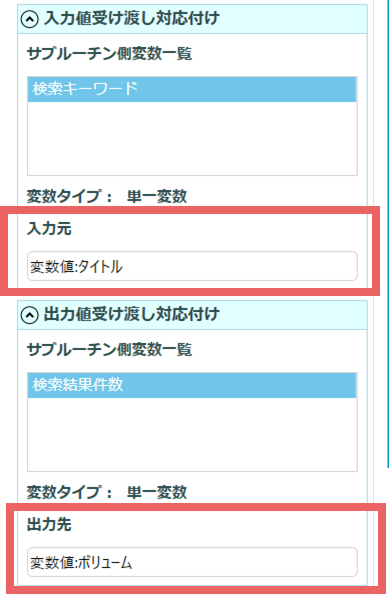Image resolution: width=389 pixels, height=600 pixels.
Task: Collapse the 出力値受け渡し対応付け section via chevron icon
Action: point(29,315)
